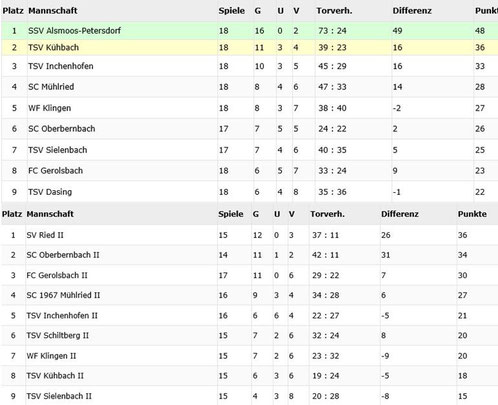Click SV Ried II team name
Image resolution: width=498 pixels, height=405 pixels.
coord(45,235)
